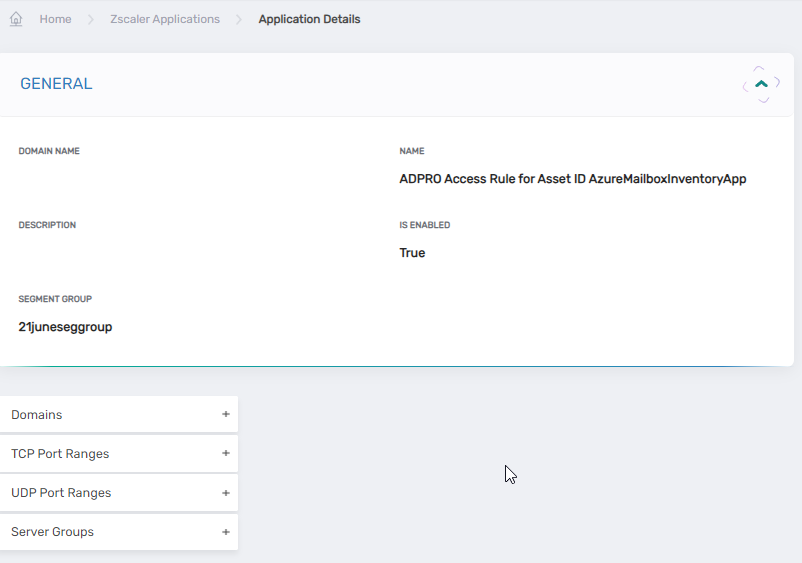The height and width of the screenshot is (563, 802).
Task: Go to the Home breadcrumb link
Action: click(x=55, y=19)
